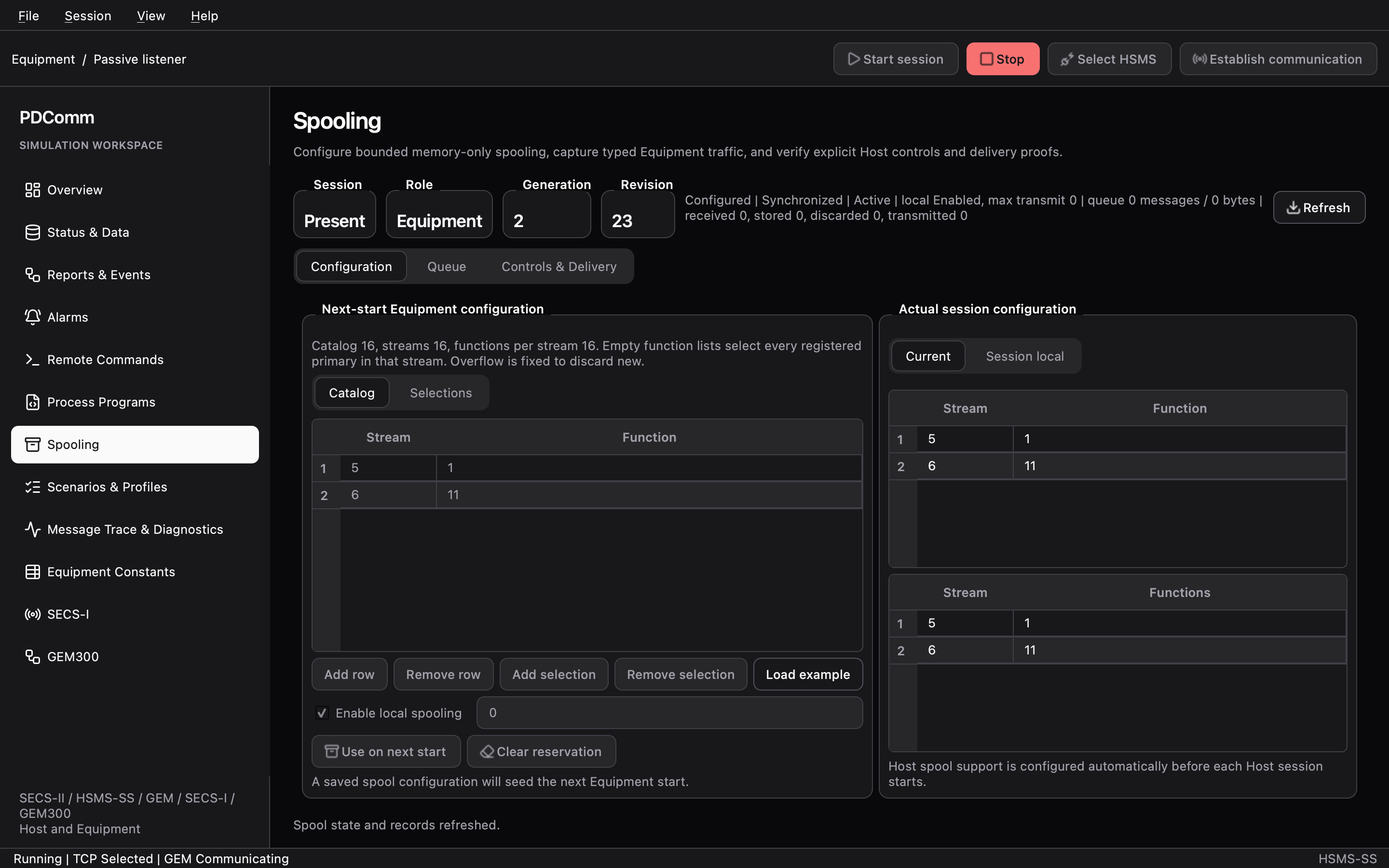Click the download icon on Refresh
The height and width of the screenshot is (868, 1389).
coord(1293,208)
